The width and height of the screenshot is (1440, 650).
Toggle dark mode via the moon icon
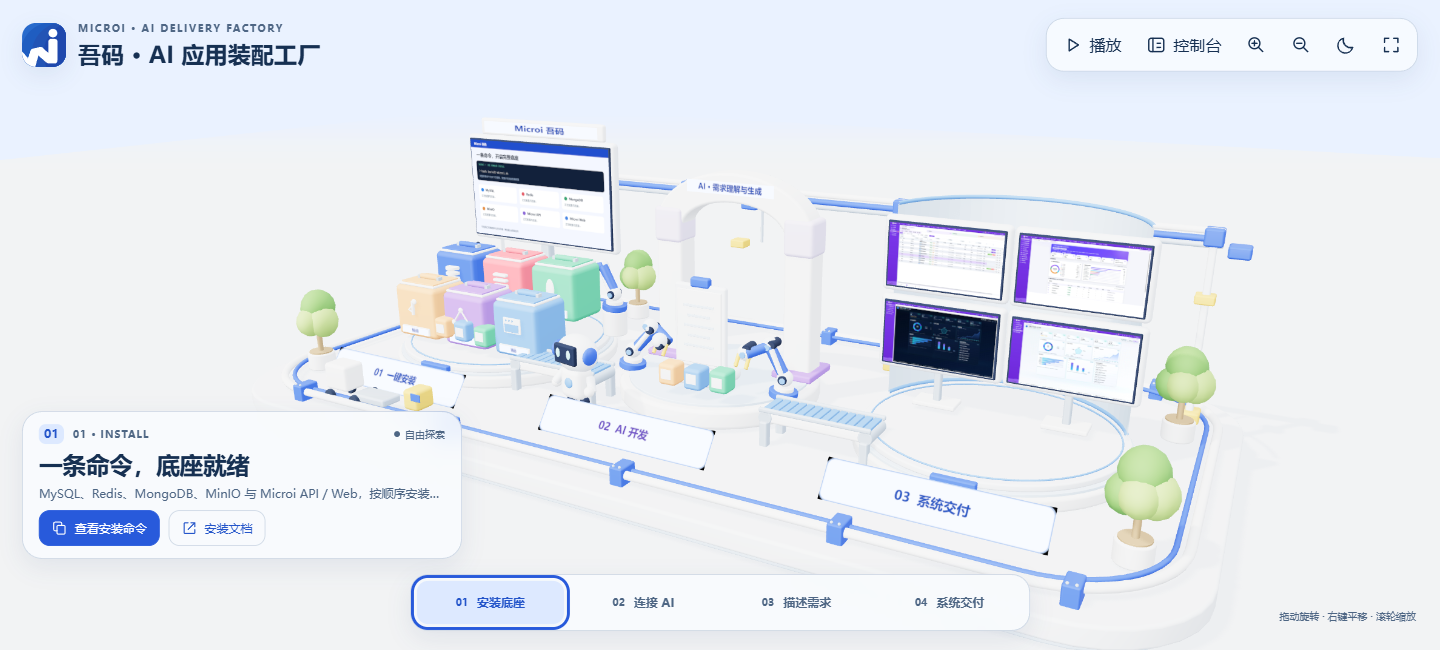[x=1346, y=45]
